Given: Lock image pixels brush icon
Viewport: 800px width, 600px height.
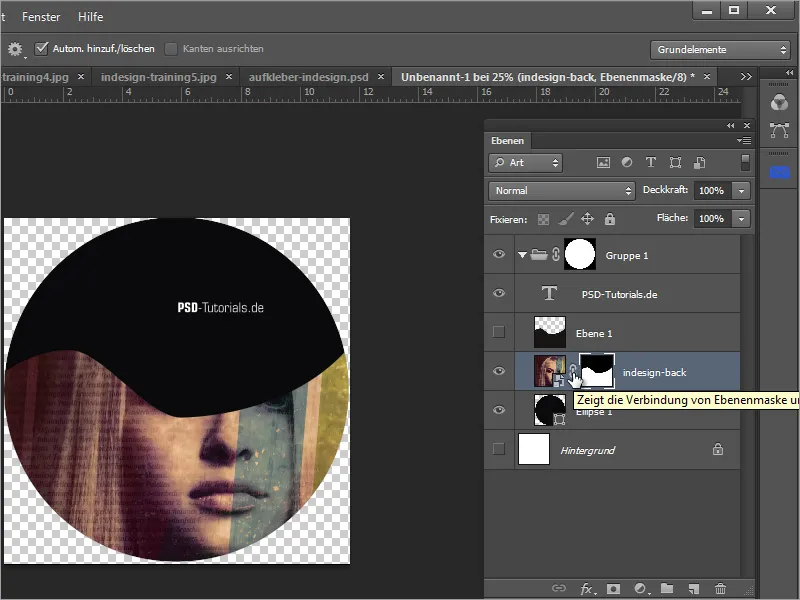Looking at the screenshot, I should click(565, 219).
